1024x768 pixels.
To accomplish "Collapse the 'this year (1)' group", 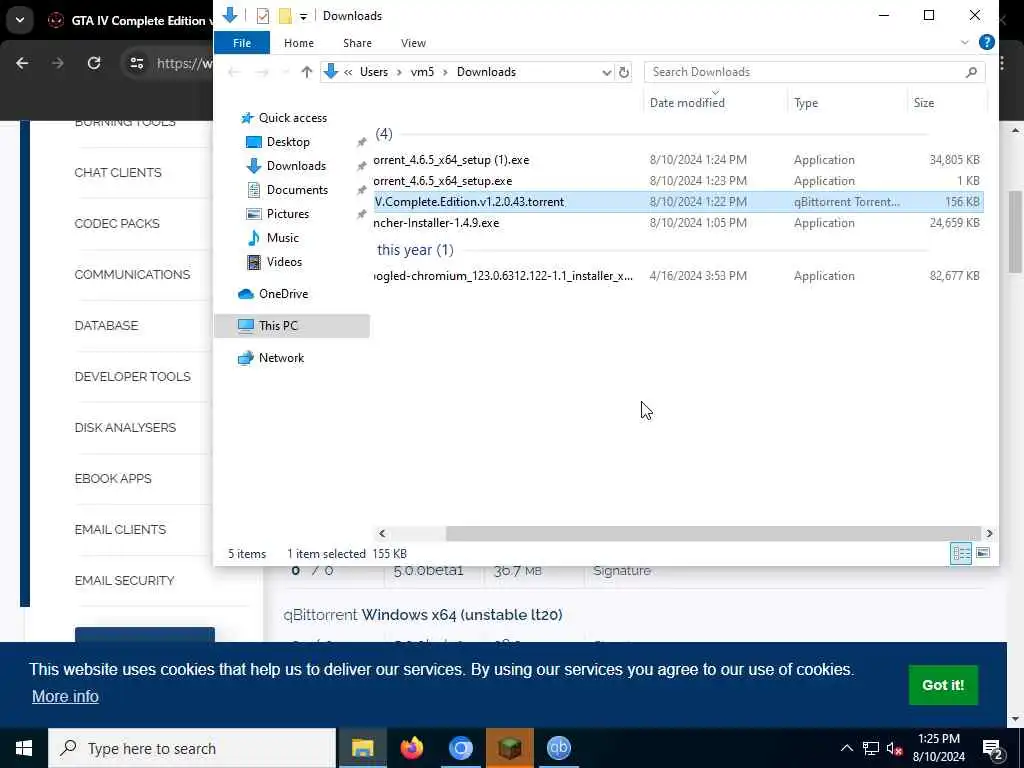I will (x=415, y=250).
